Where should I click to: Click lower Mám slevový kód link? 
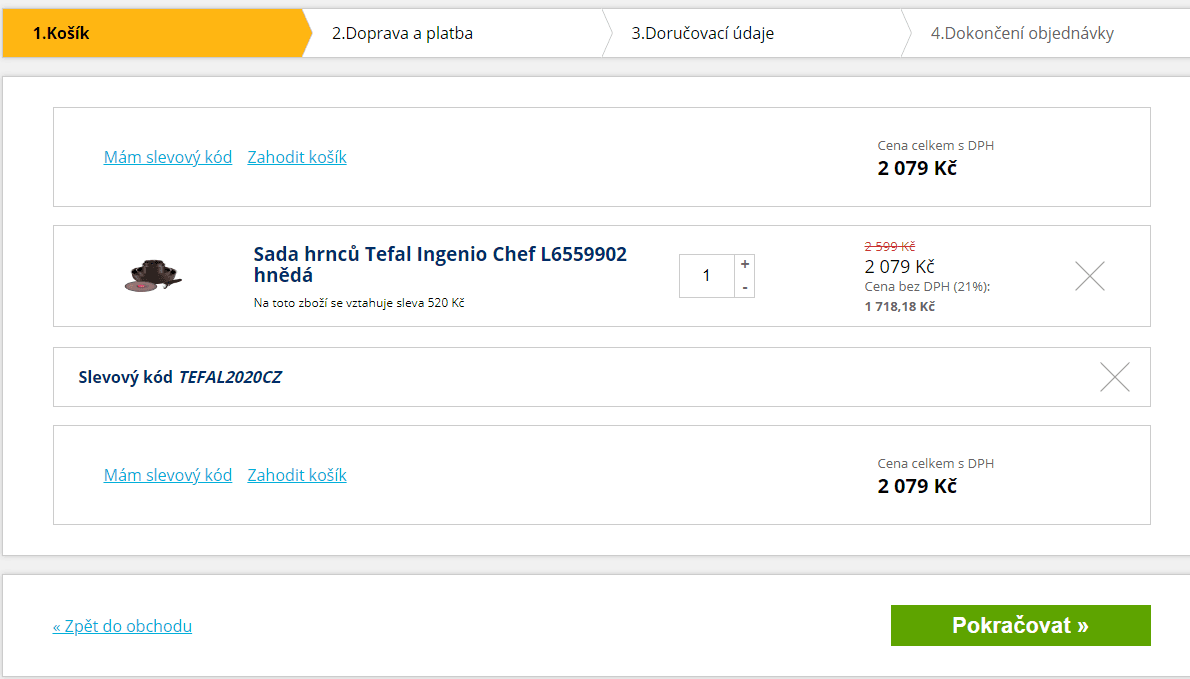coord(167,475)
